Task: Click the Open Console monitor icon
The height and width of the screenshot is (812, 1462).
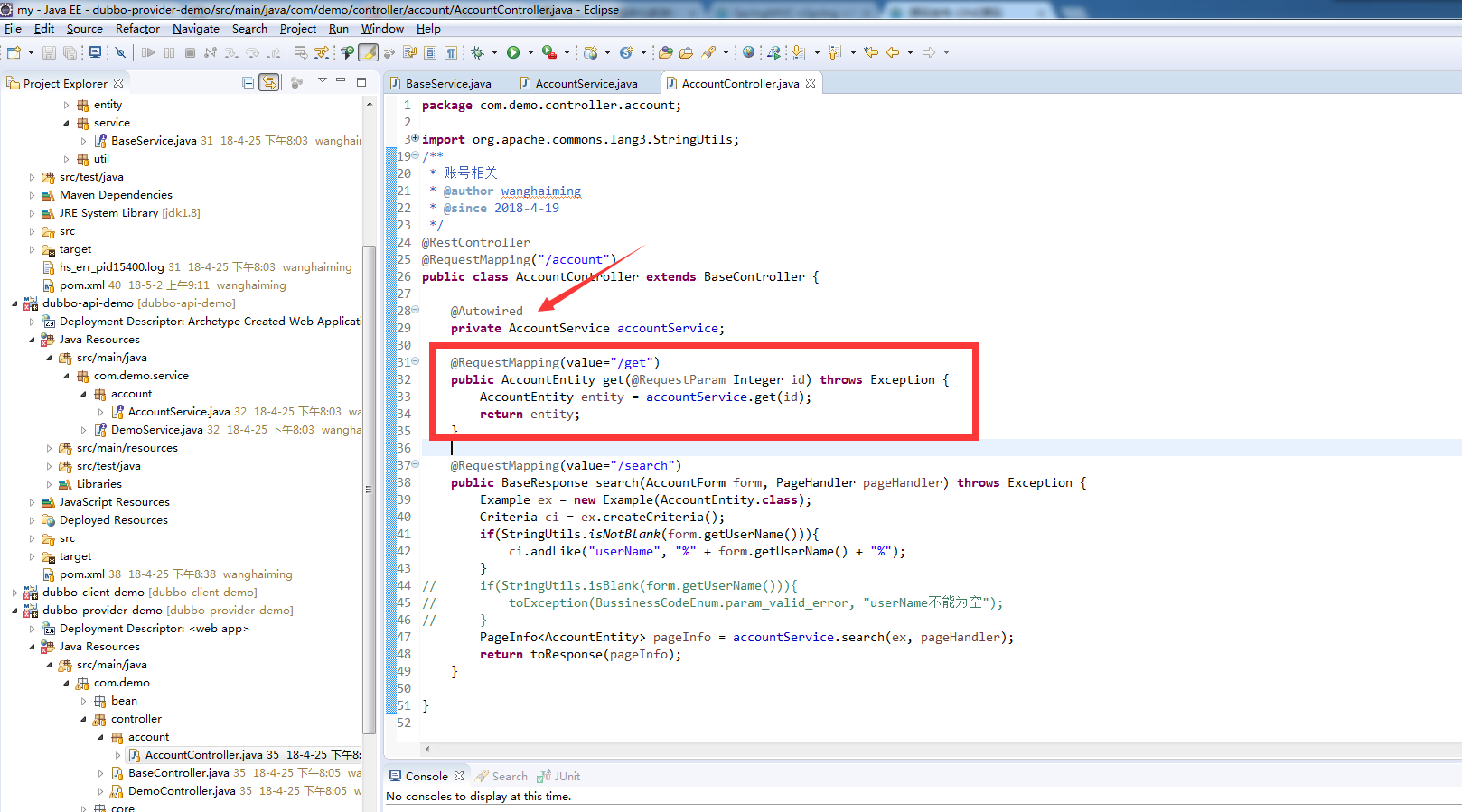Action: click(95, 52)
